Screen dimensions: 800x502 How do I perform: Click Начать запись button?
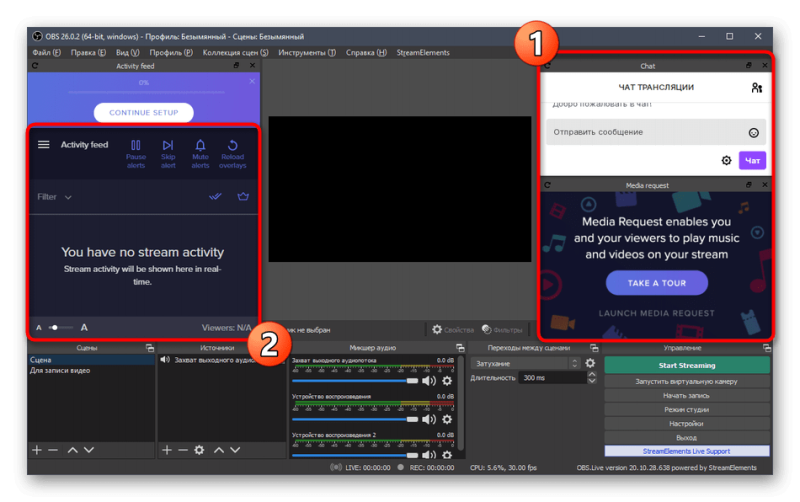click(x=687, y=395)
